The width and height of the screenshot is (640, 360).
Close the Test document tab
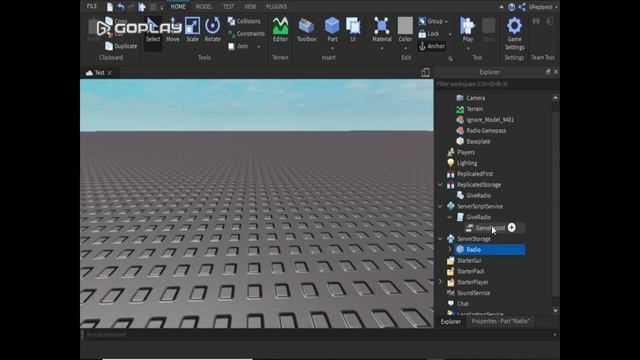[x=109, y=73]
